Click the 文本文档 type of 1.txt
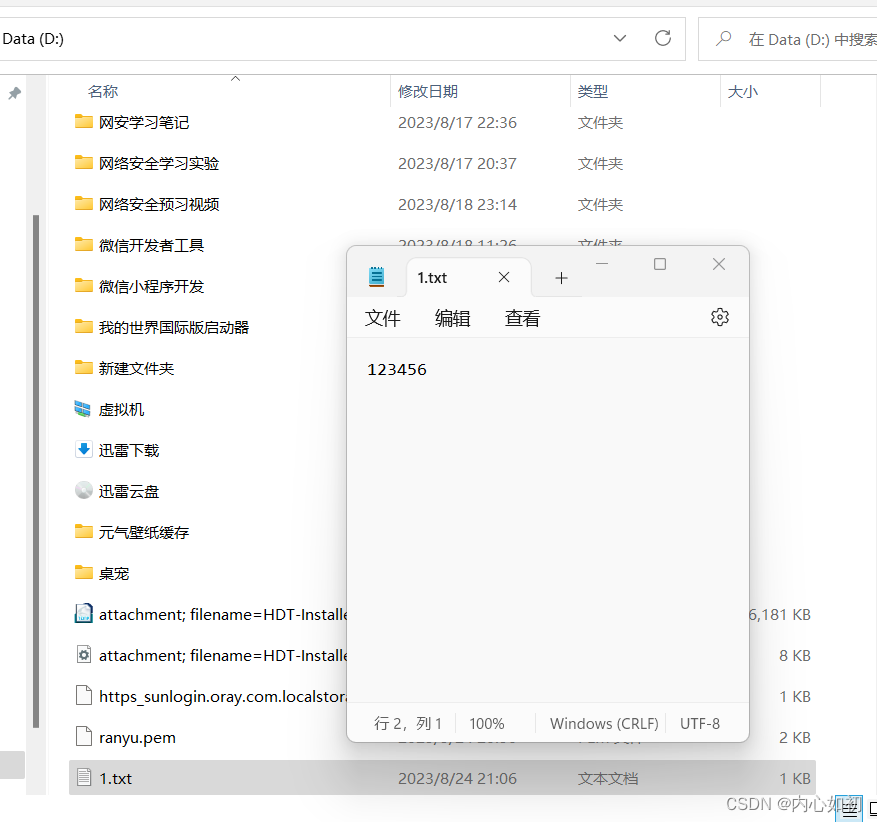 tap(607, 778)
